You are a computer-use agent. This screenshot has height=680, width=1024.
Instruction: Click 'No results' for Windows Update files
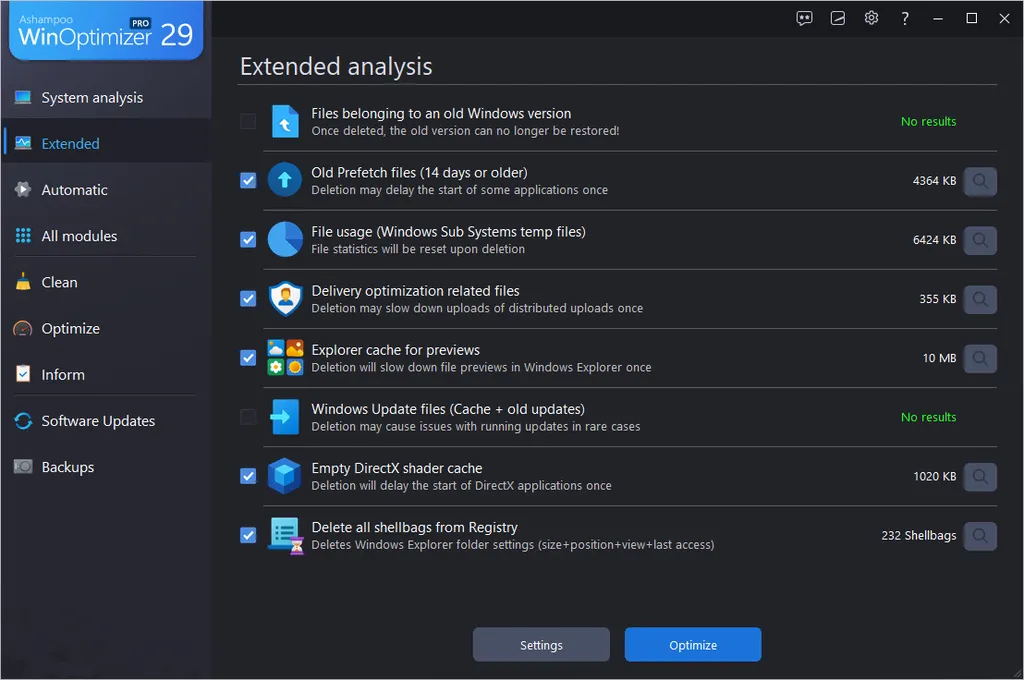click(x=928, y=417)
